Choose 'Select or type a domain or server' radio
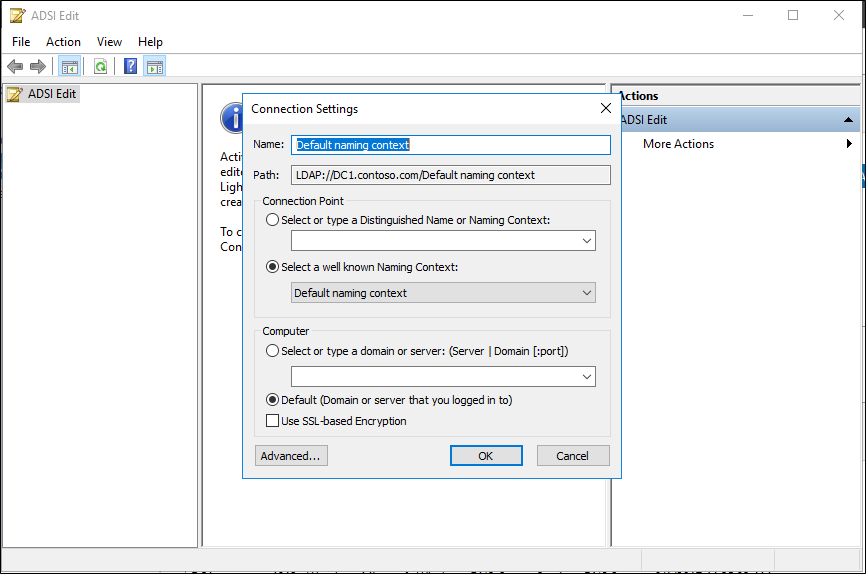Viewport: 866px width, 574px height. pyautogui.click(x=272, y=351)
